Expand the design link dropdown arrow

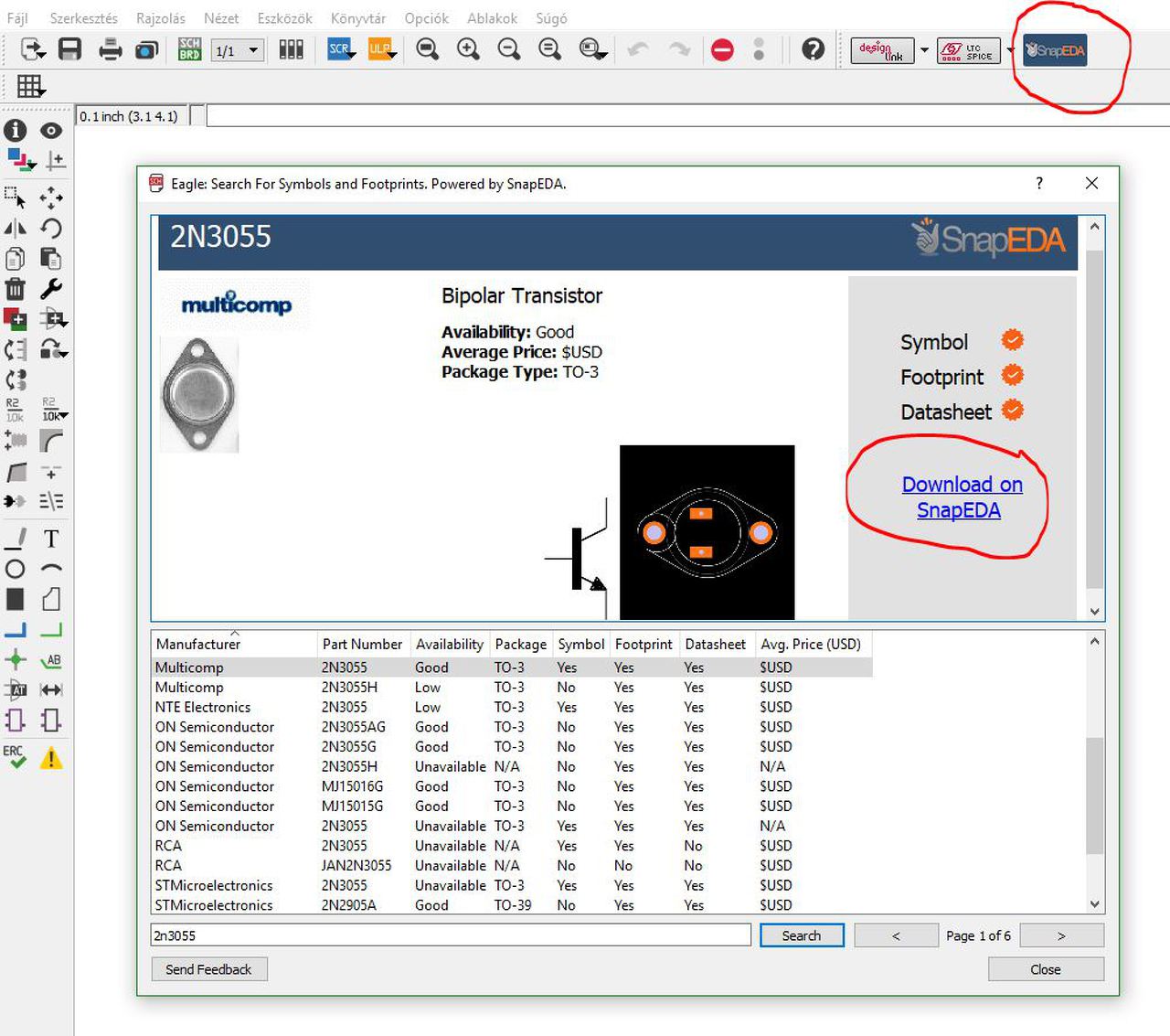[924, 50]
